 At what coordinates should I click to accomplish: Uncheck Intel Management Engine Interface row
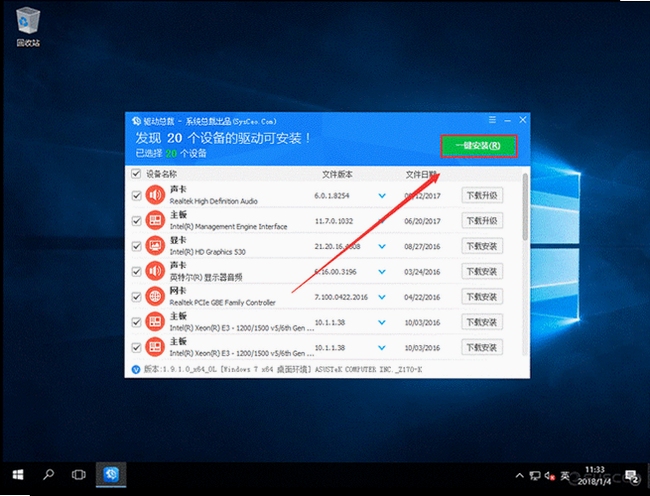pos(136,221)
